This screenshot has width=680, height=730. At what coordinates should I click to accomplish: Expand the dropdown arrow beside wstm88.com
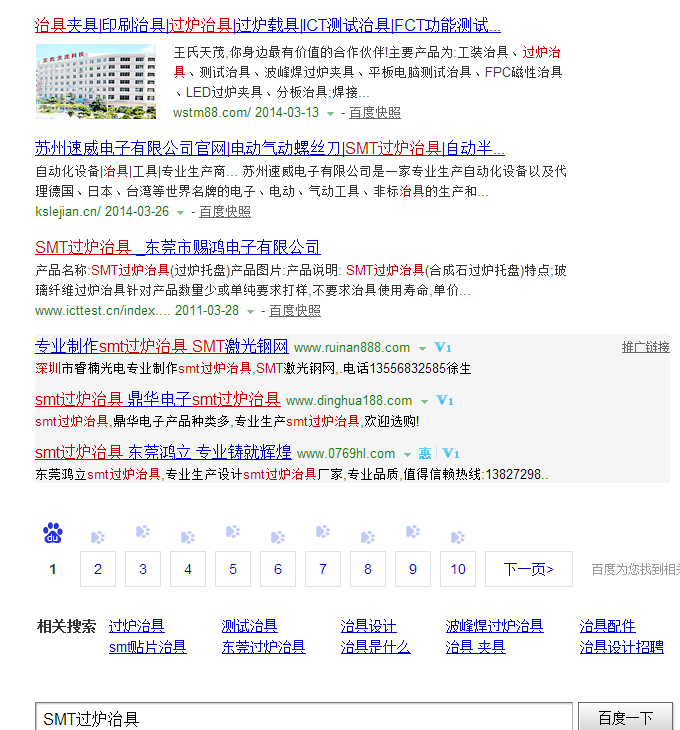pos(330,114)
